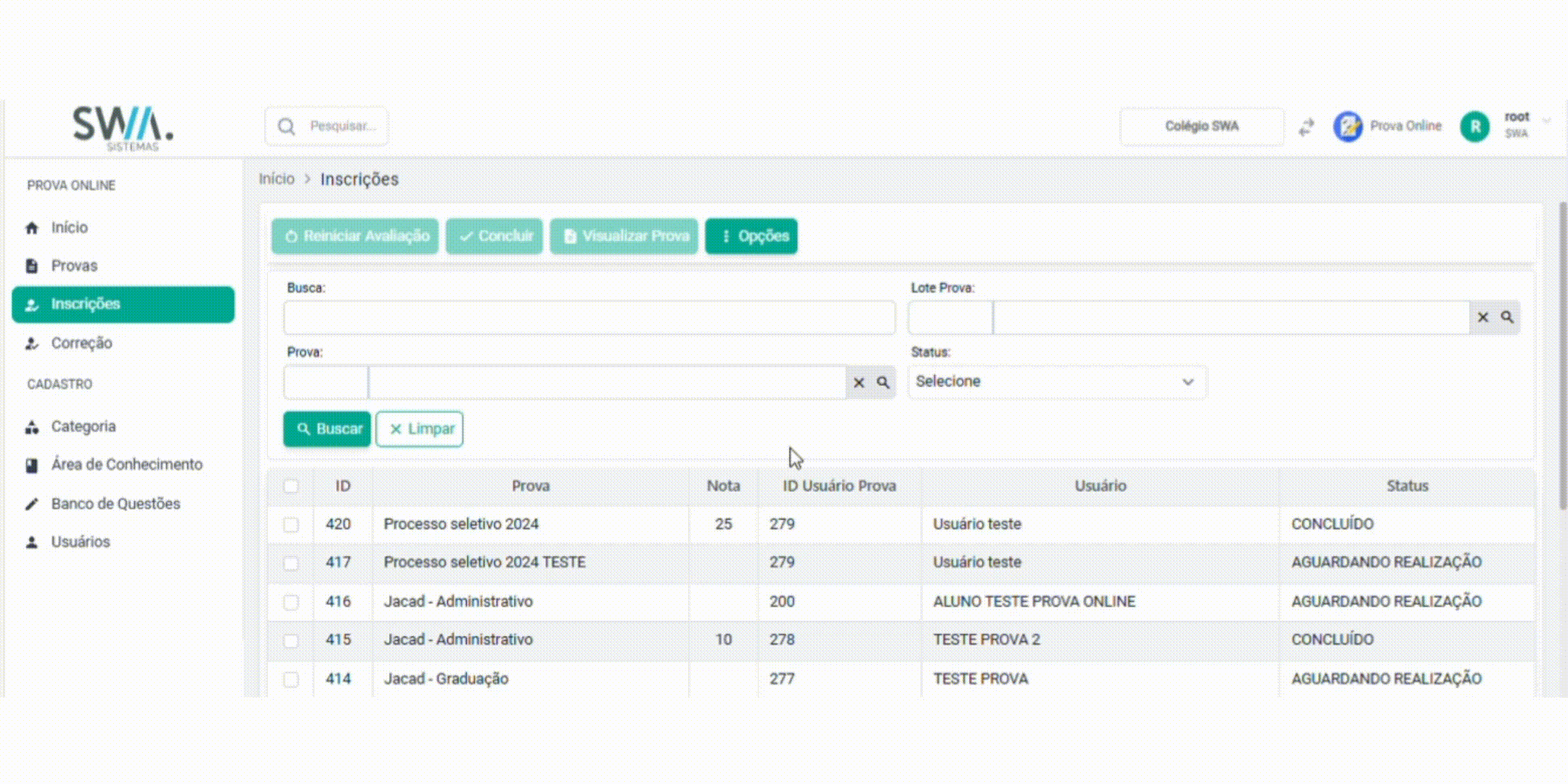Select the checkbox for row 416
This screenshot has height=784, width=1568.
291,602
